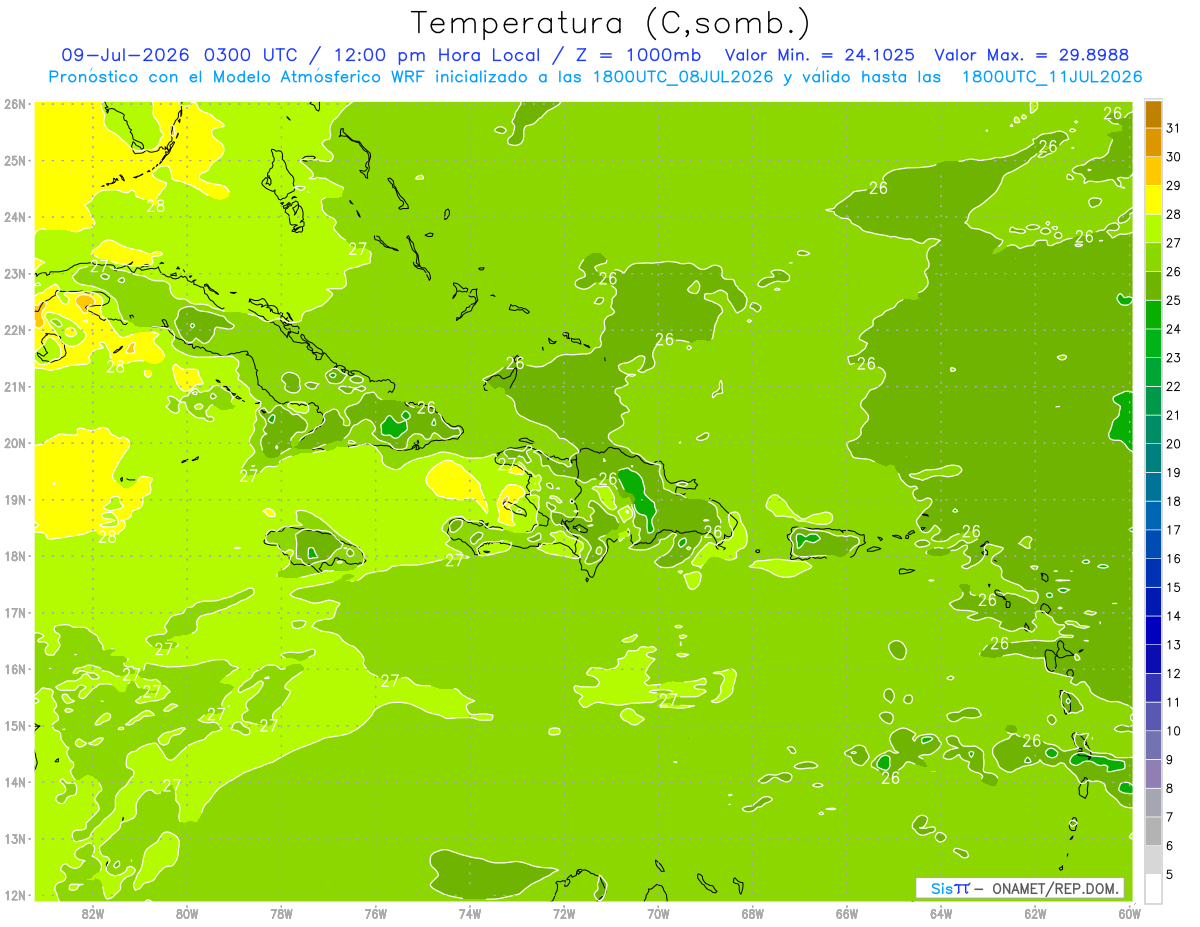The height and width of the screenshot is (927, 1200).
Task: Click the 17N latitude axis label
Action: pos(15,613)
